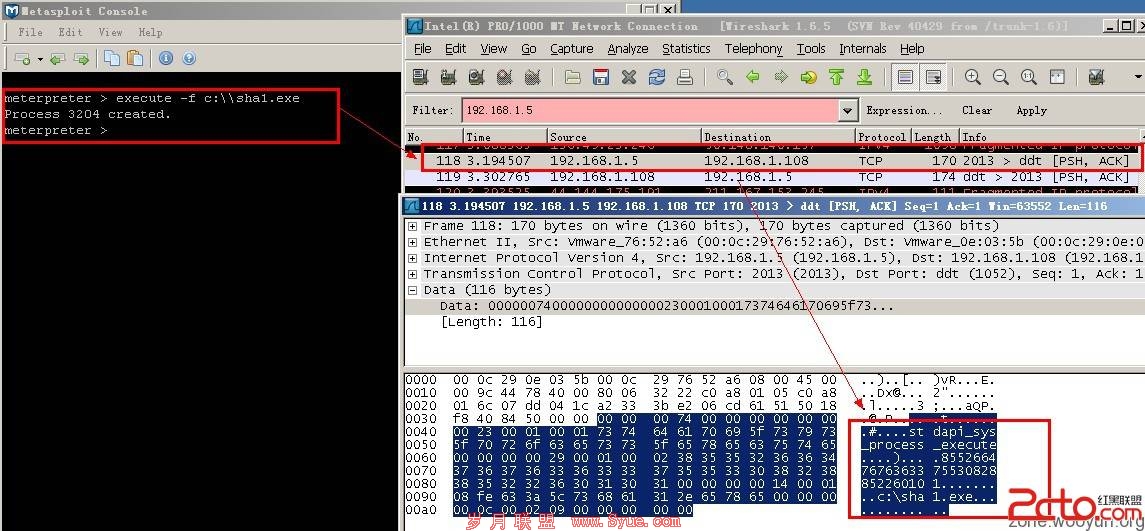This screenshot has height=531, width=1145.
Task: Sort packets by the Source column header
Action: point(624,137)
